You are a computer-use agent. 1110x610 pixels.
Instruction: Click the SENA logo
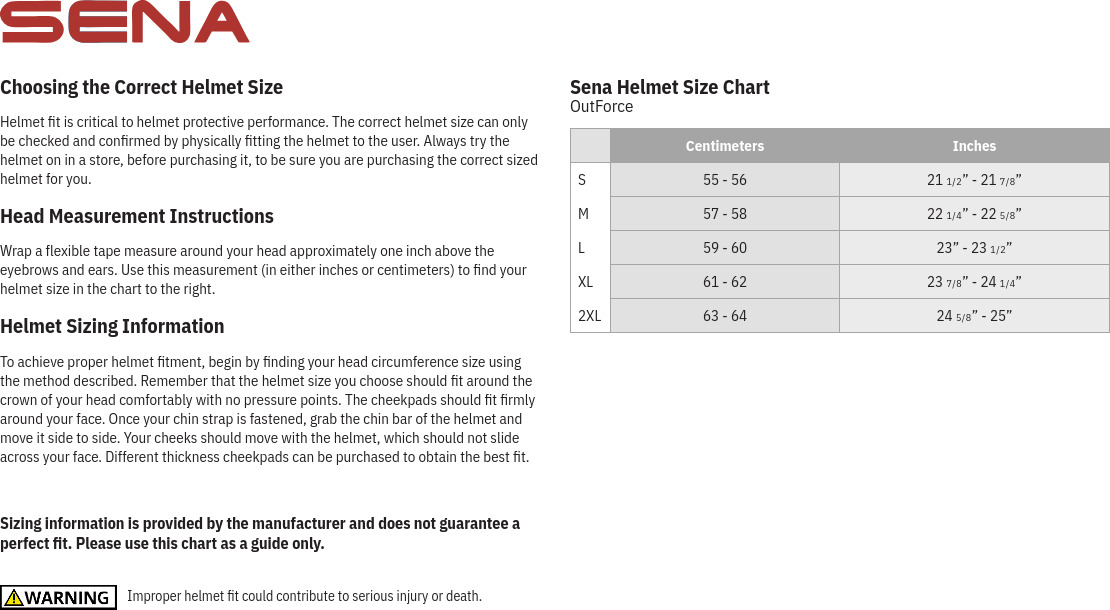tap(125, 22)
